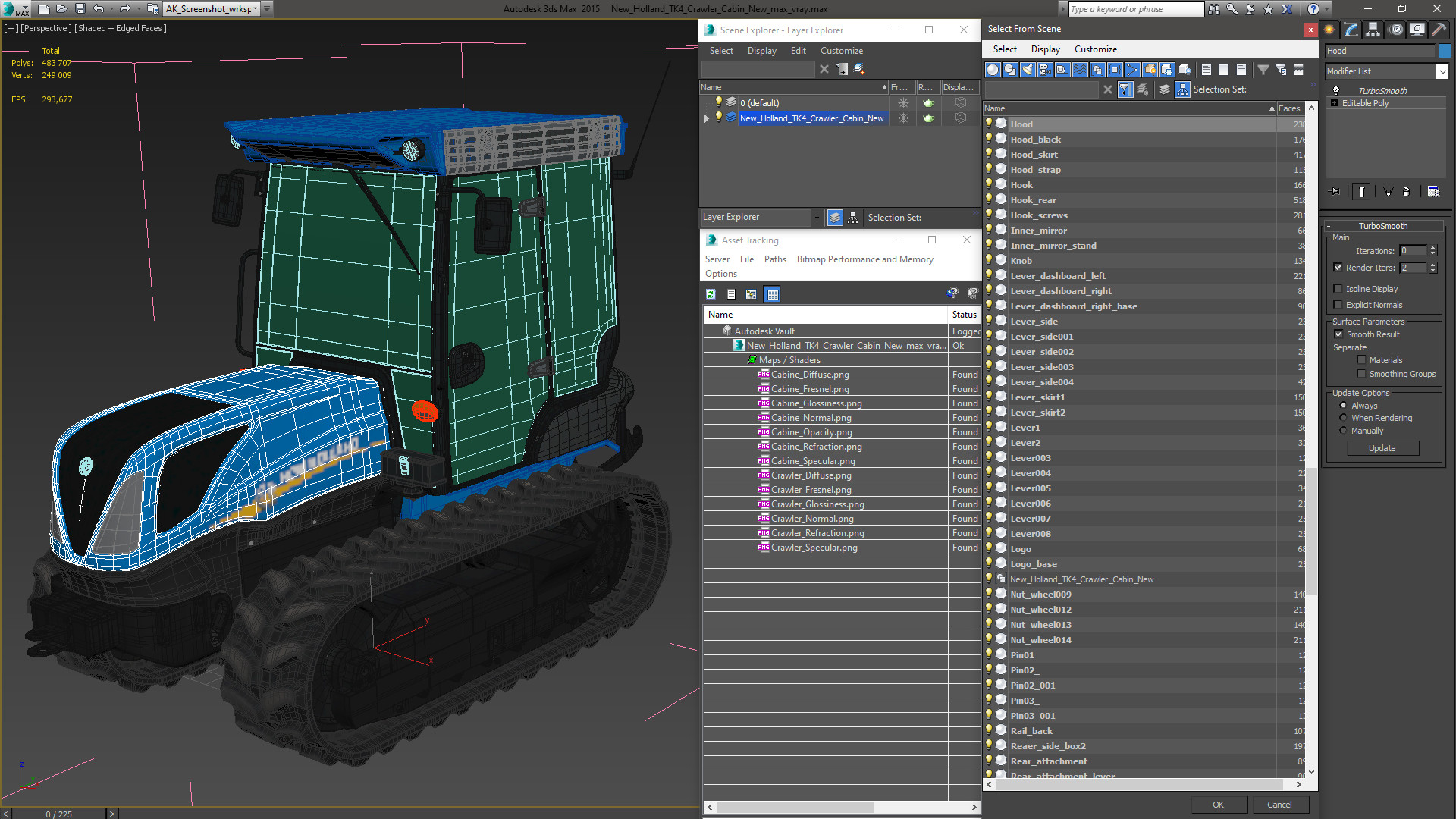
Task: Toggle Display Helpers filter in Select From Scene
Action: click(1062, 70)
